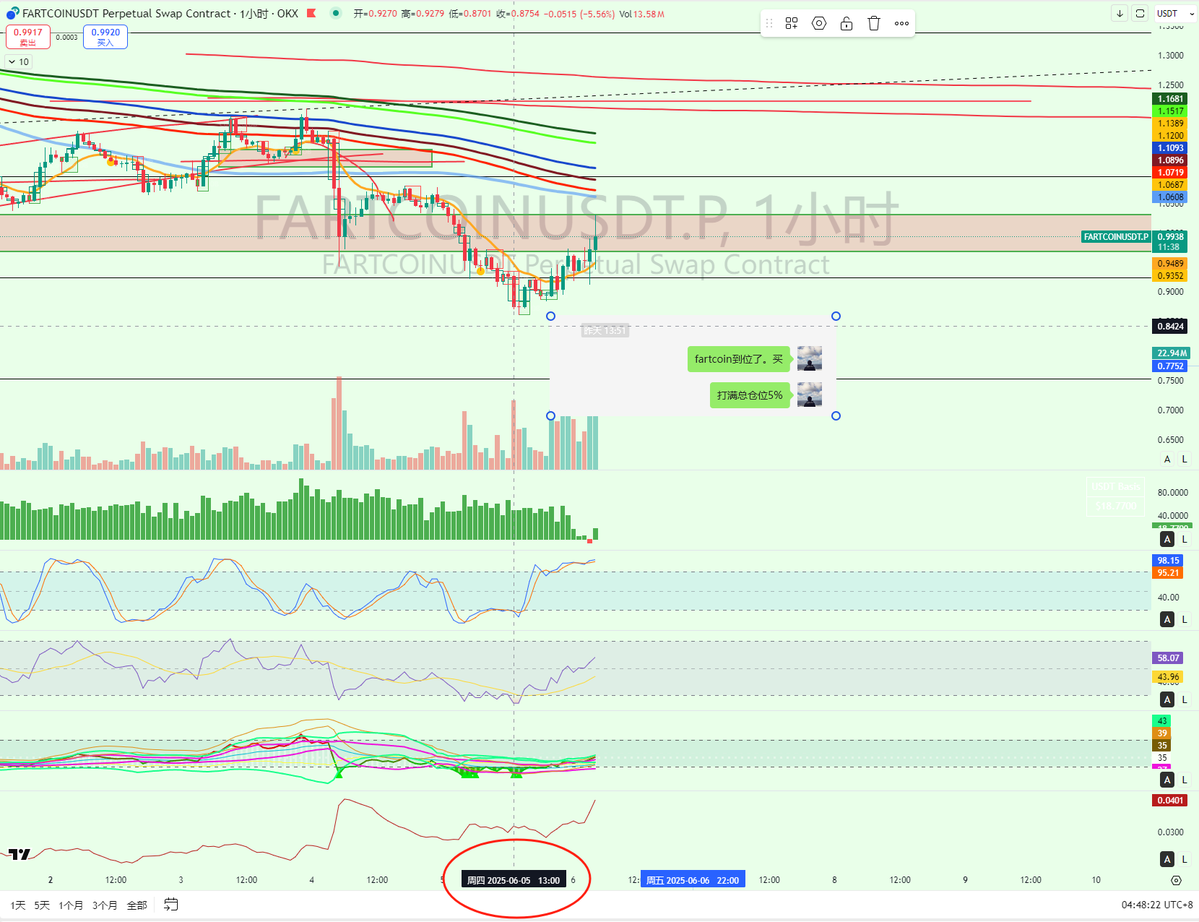Grab the floating toolbar drag handle
This screenshot has width=1199, height=922.
point(769,24)
